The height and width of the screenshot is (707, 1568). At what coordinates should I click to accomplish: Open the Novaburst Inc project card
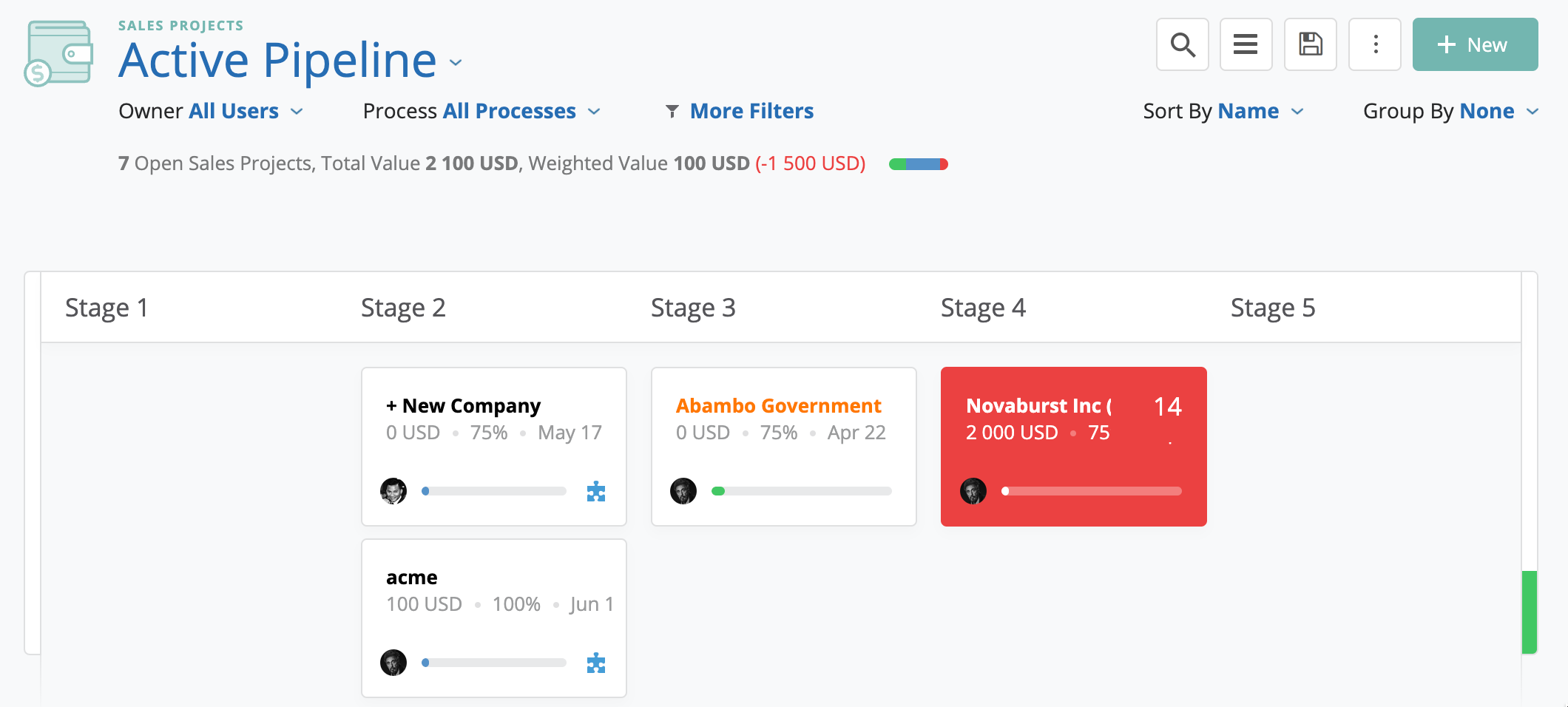point(1074,447)
